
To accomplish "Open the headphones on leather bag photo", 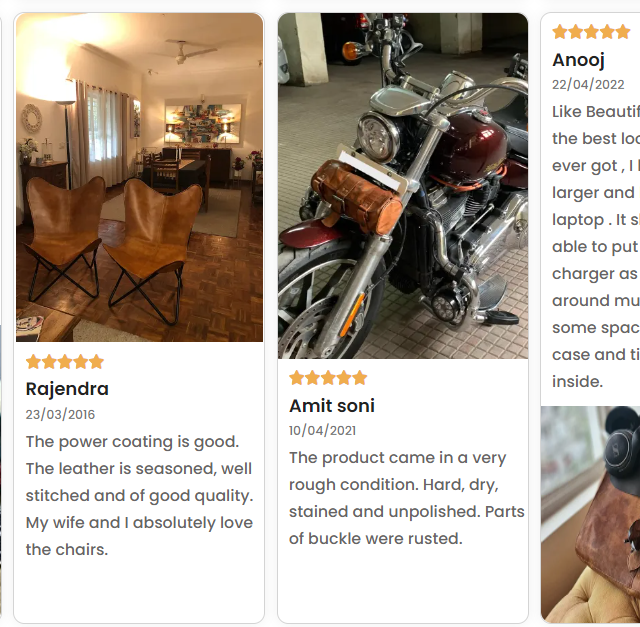I will coord(590,514).
